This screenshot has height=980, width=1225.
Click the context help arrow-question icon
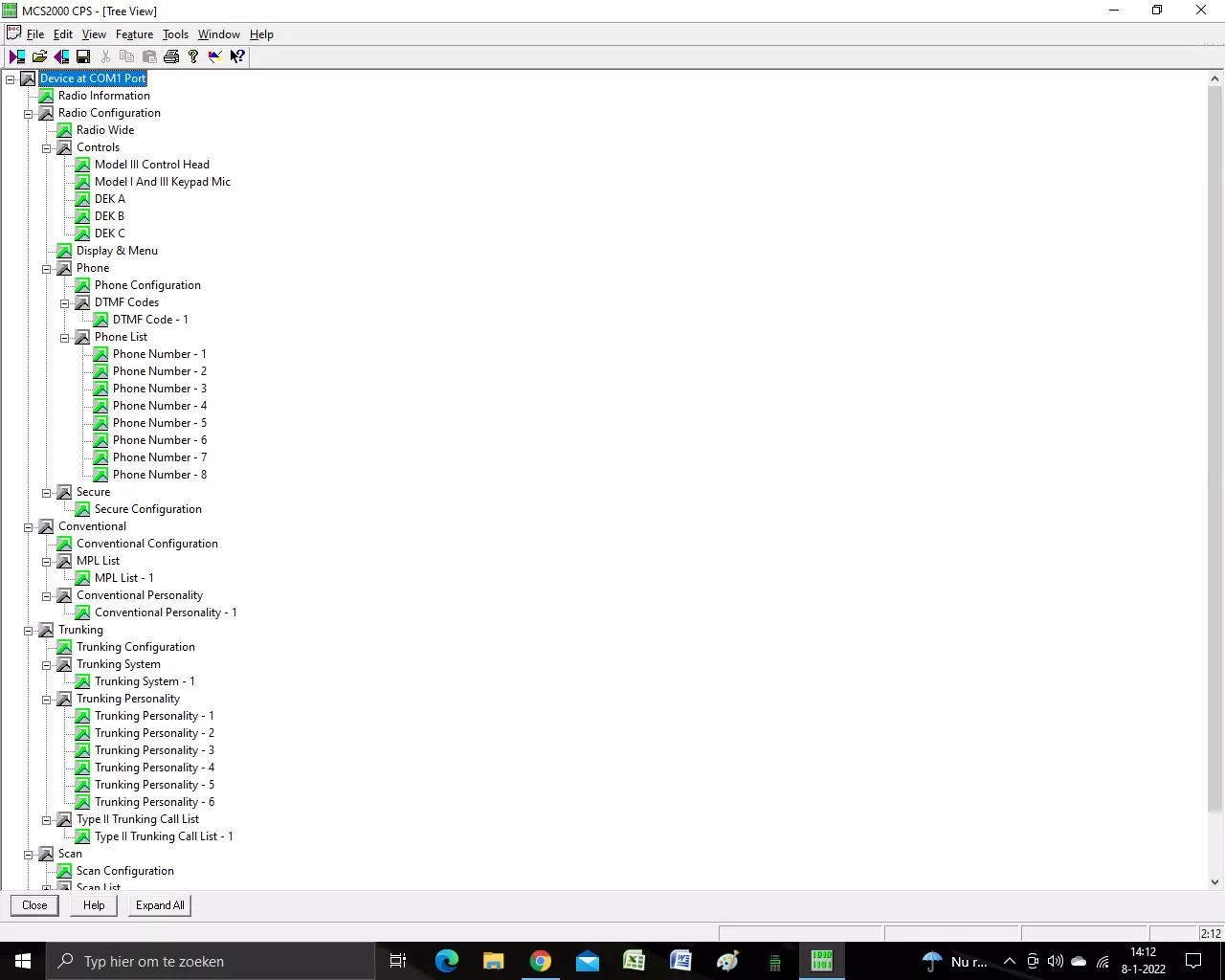237,56
